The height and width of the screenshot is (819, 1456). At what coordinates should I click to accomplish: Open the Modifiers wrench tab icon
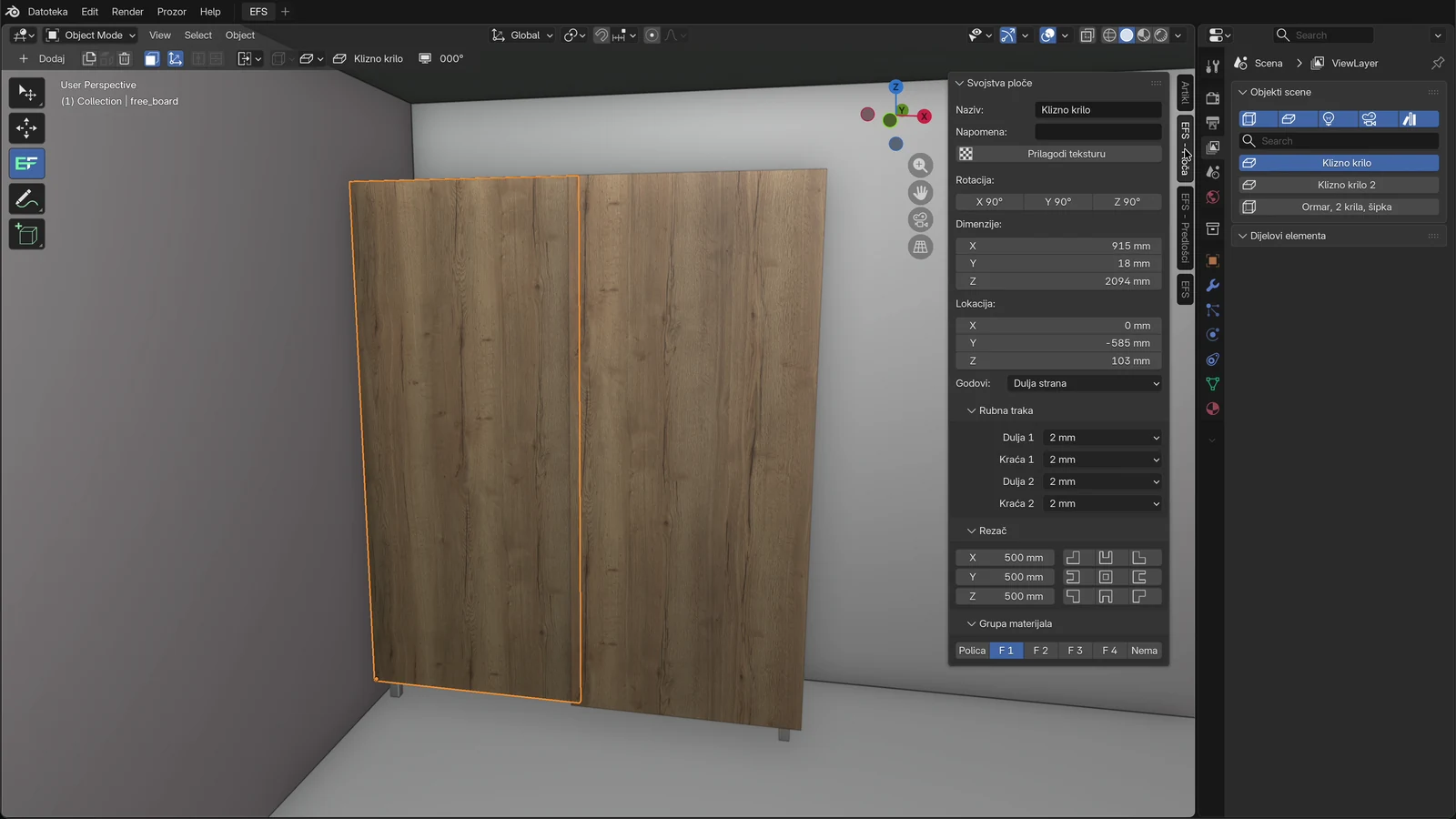coord(1212,286)
